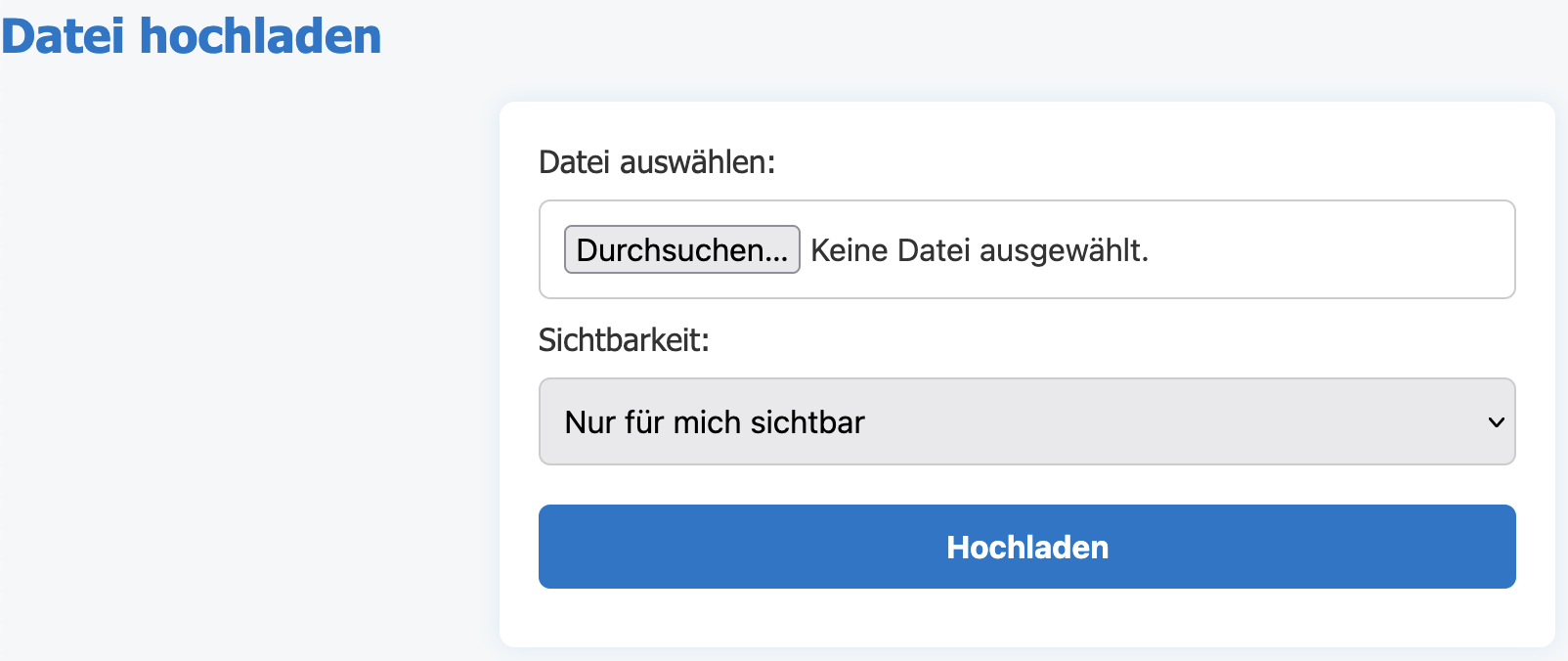Choose a file via the Durchsuchen... control

[x=681, y=249]
